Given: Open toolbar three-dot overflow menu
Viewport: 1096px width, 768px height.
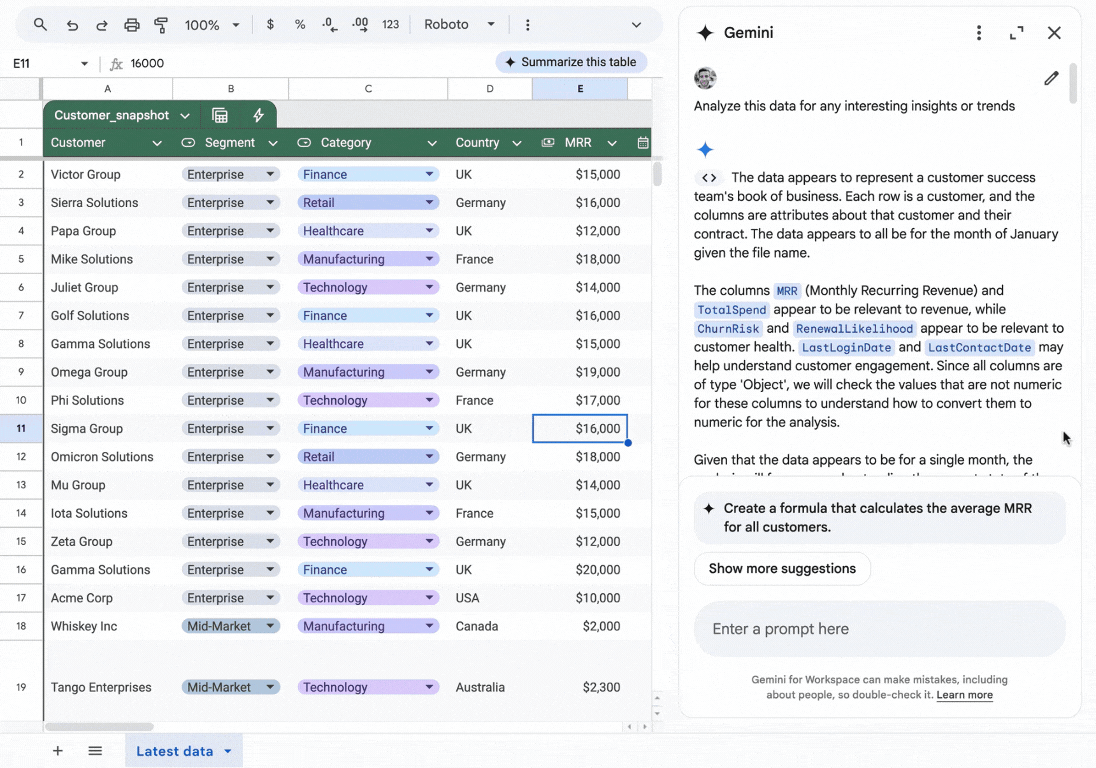Looking at the screenshot, I should click(x=528, y=25).
